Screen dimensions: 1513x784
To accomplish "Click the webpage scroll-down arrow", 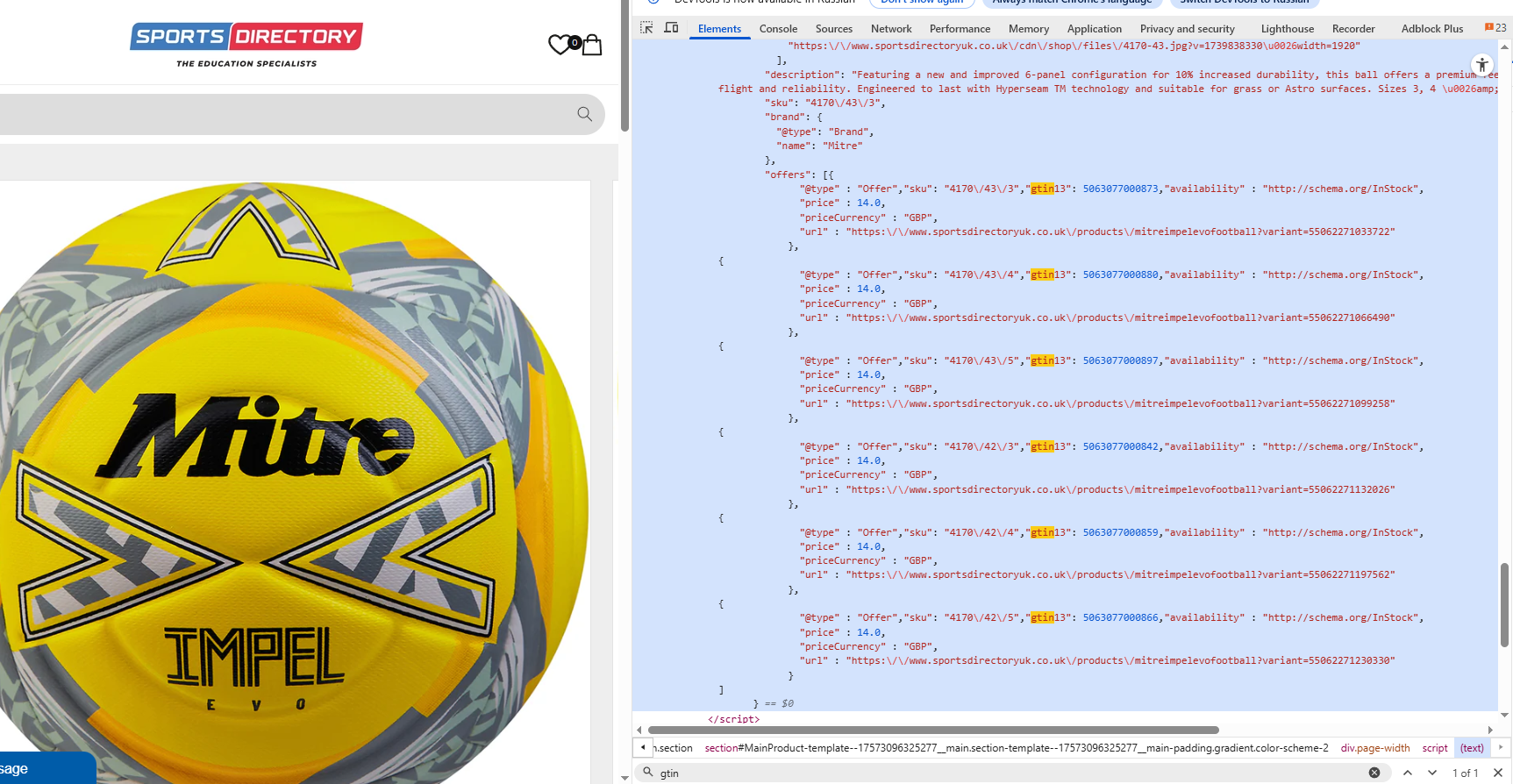I will point(624,777).
